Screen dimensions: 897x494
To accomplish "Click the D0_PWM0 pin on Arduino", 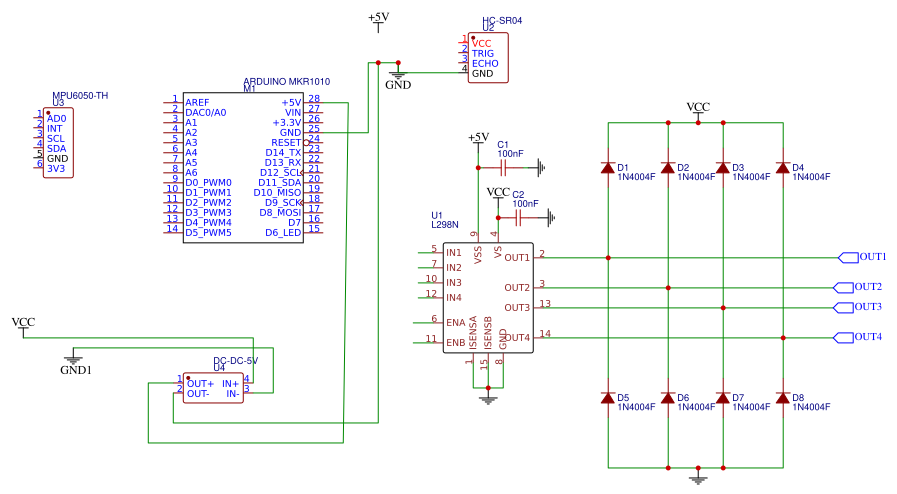I will coord(208,182).
